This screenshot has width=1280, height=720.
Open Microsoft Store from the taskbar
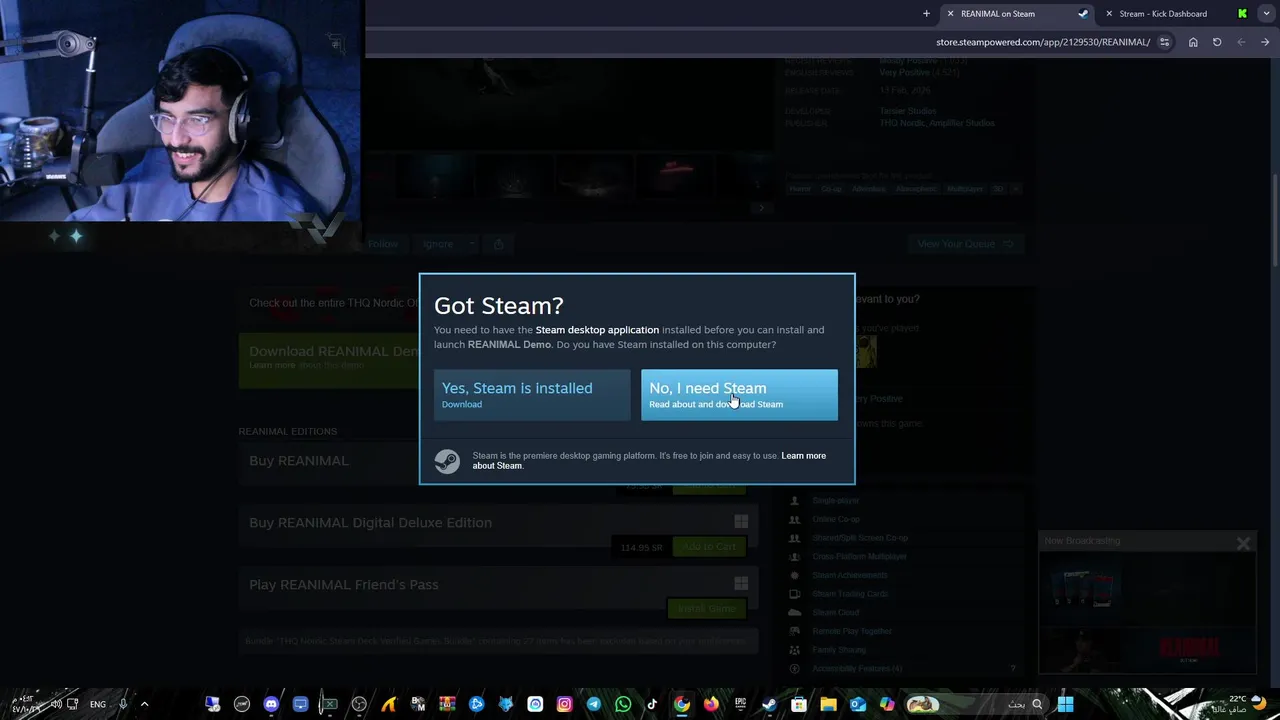coord(799,704)
